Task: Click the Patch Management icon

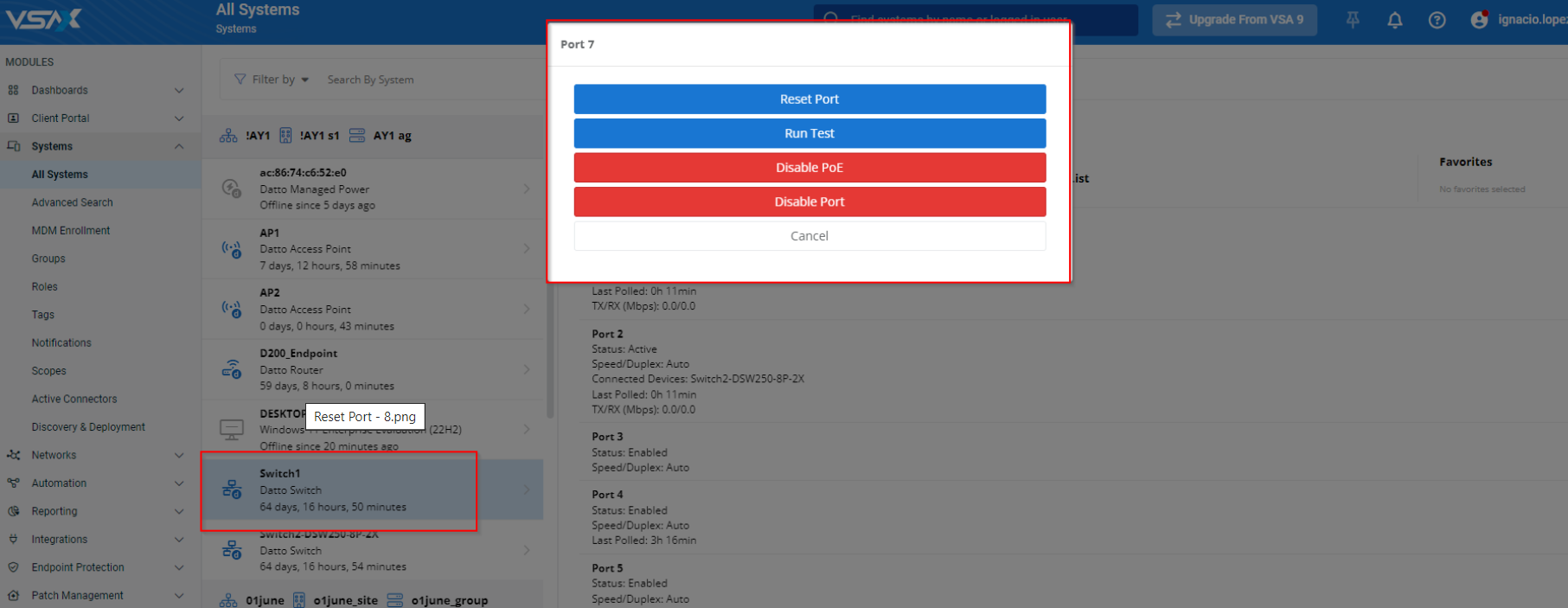Action: 13,596
